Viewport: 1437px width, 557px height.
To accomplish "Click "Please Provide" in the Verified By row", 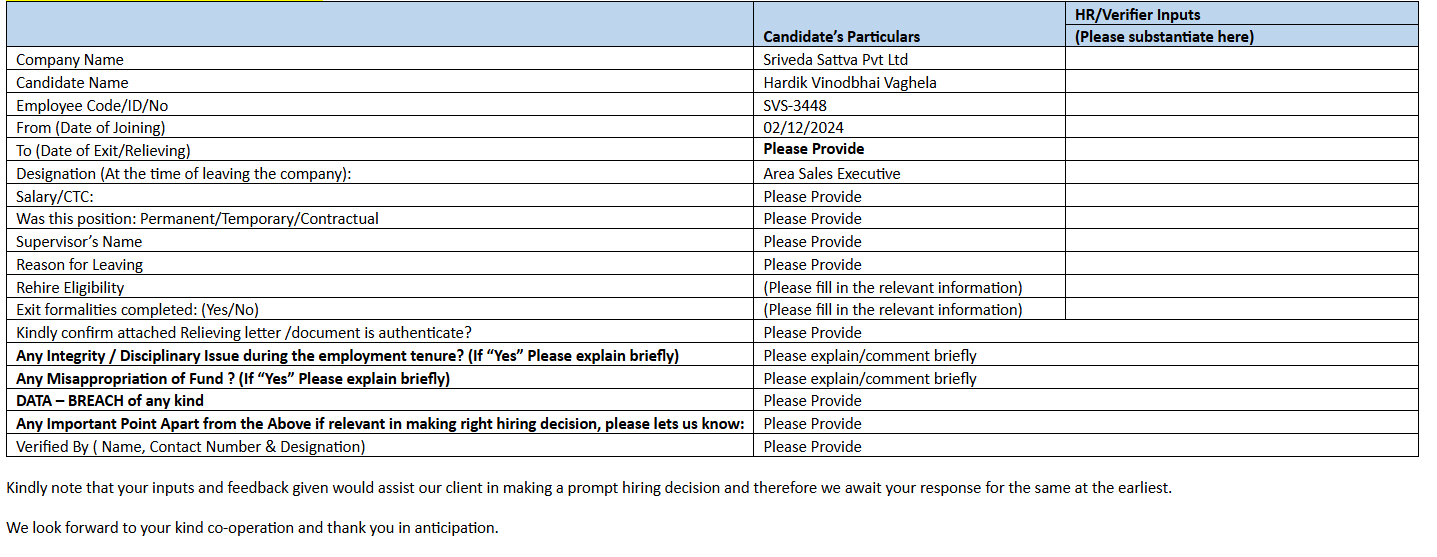I will pyautogui.click(x=812, y=446).
